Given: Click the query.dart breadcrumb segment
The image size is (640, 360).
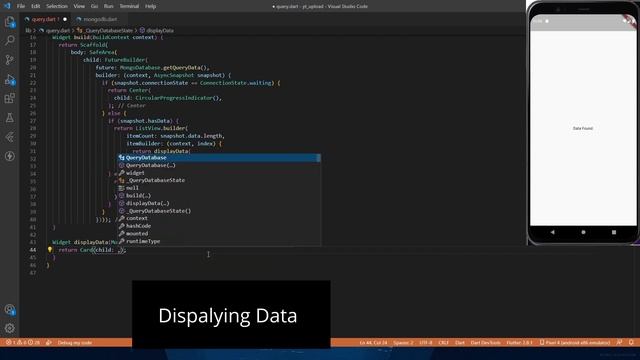Looking at the screenshot, I should coord(58,31).
